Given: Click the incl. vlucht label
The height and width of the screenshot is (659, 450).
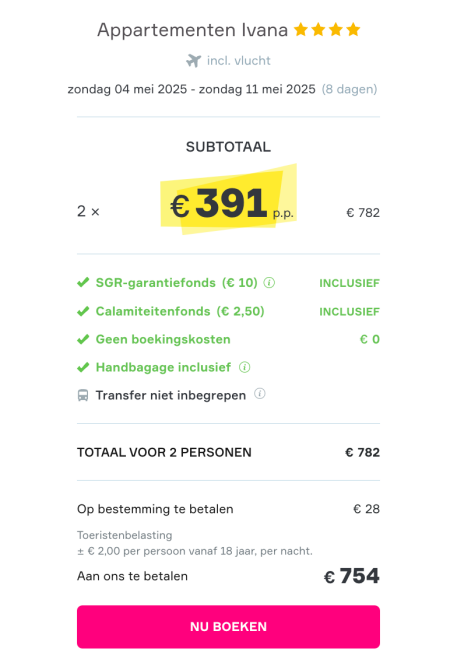Looking at the screenshot, I should click(239, 61).
